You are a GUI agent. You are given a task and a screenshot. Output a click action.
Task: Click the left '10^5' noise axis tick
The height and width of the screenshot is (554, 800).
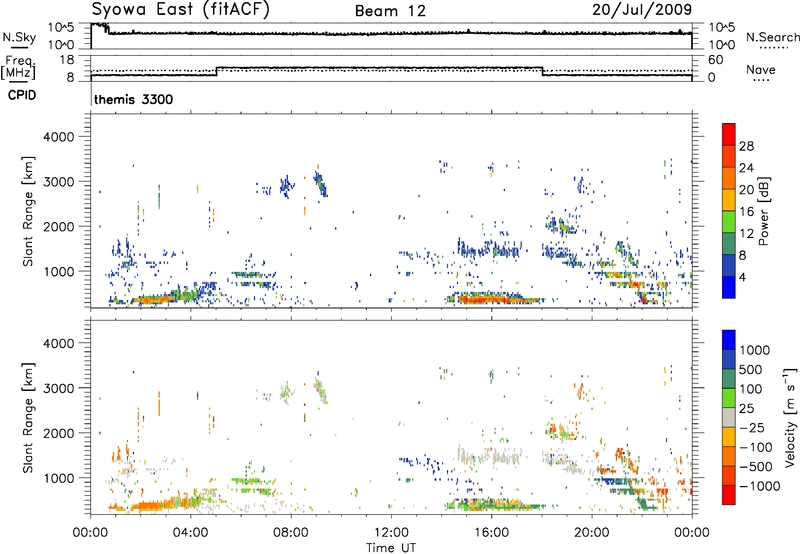pos(61,27)
